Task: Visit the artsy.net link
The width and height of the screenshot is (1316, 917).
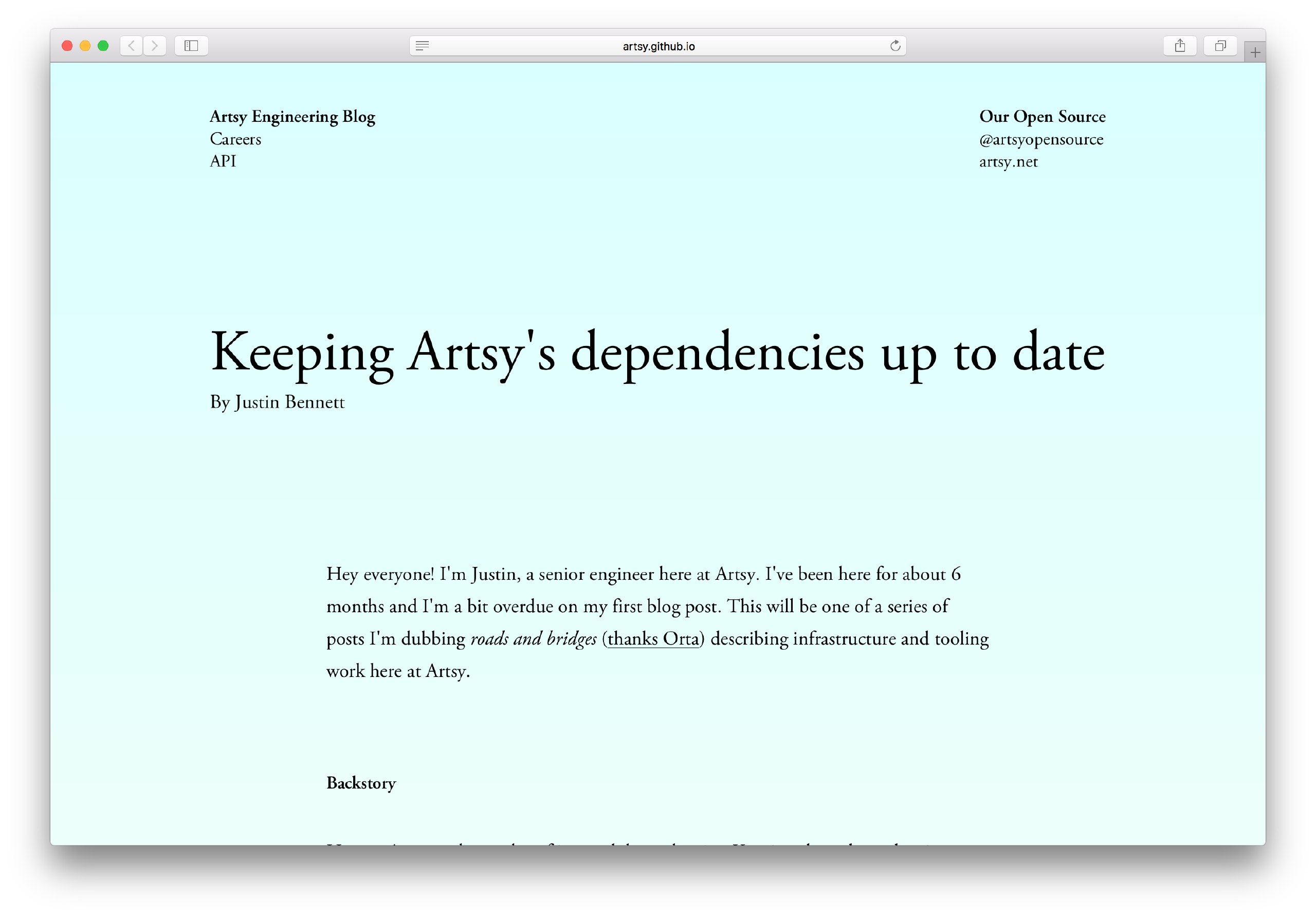Action: 1008,161
